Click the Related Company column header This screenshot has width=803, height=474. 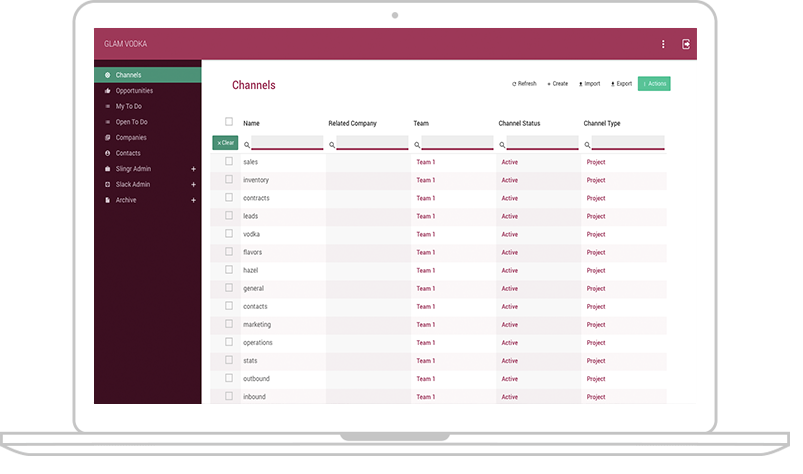click(x=352, y=123)
